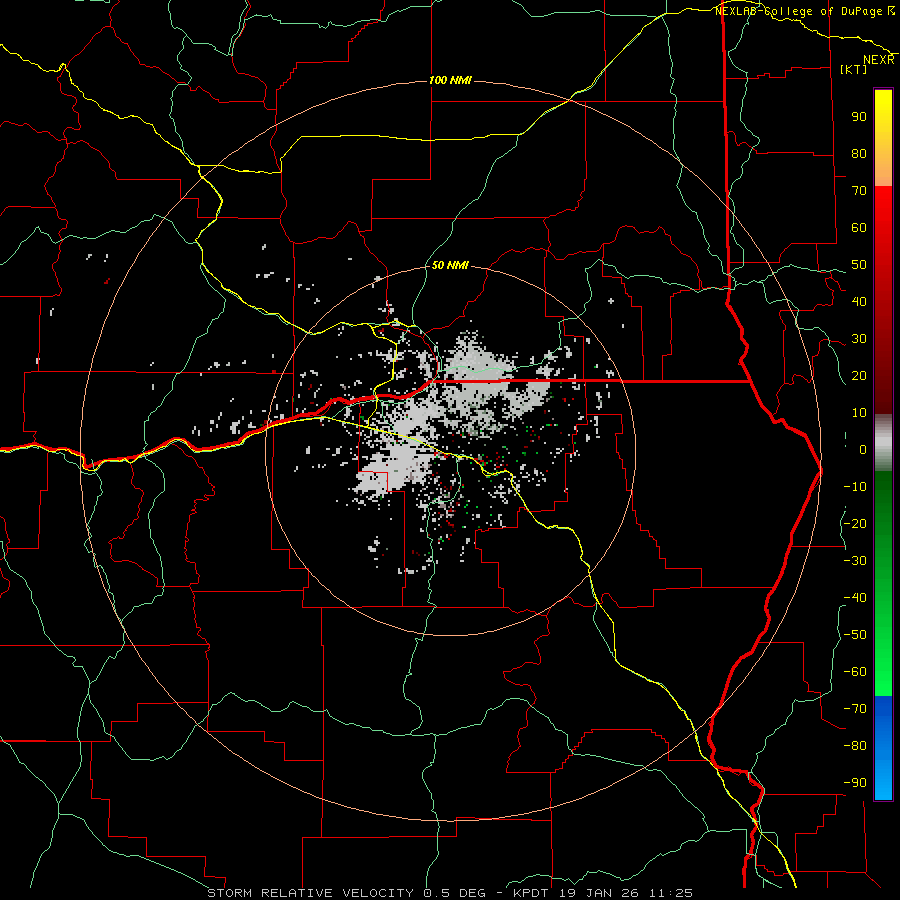Click the 90 value on velocity scale
Image resolution: width=900 pixels, height=900 pixels.
(x=859, y=117)
